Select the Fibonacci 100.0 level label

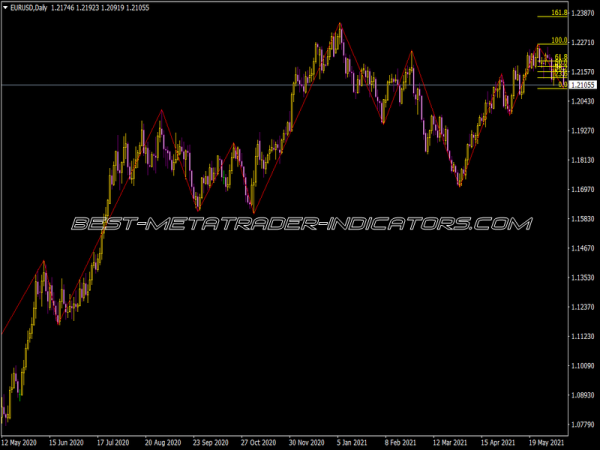[559, 41]
